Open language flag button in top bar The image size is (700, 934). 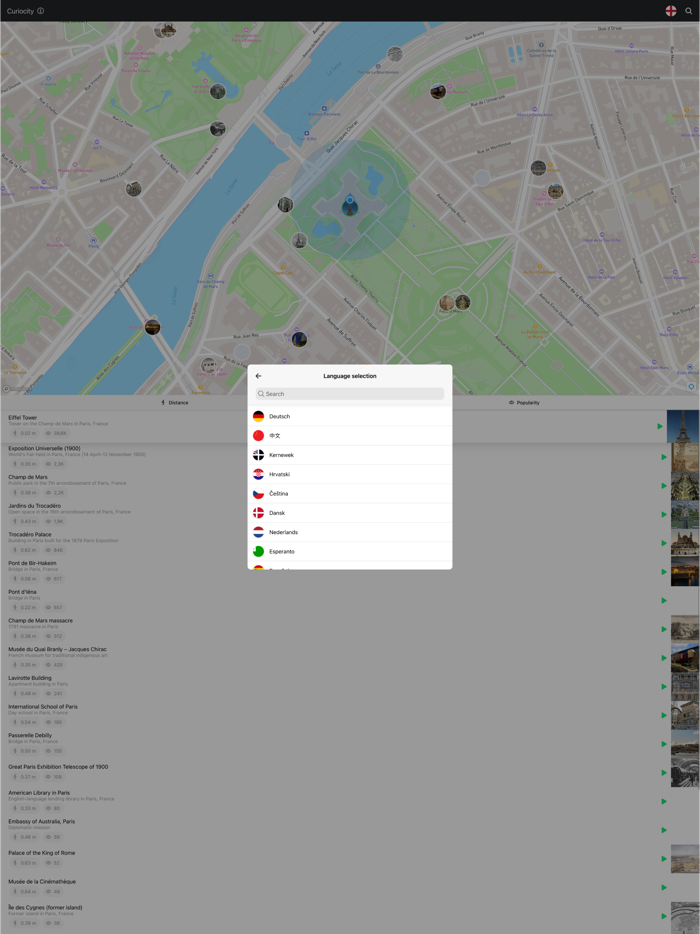pyautogui.click(x=671, y=11)
